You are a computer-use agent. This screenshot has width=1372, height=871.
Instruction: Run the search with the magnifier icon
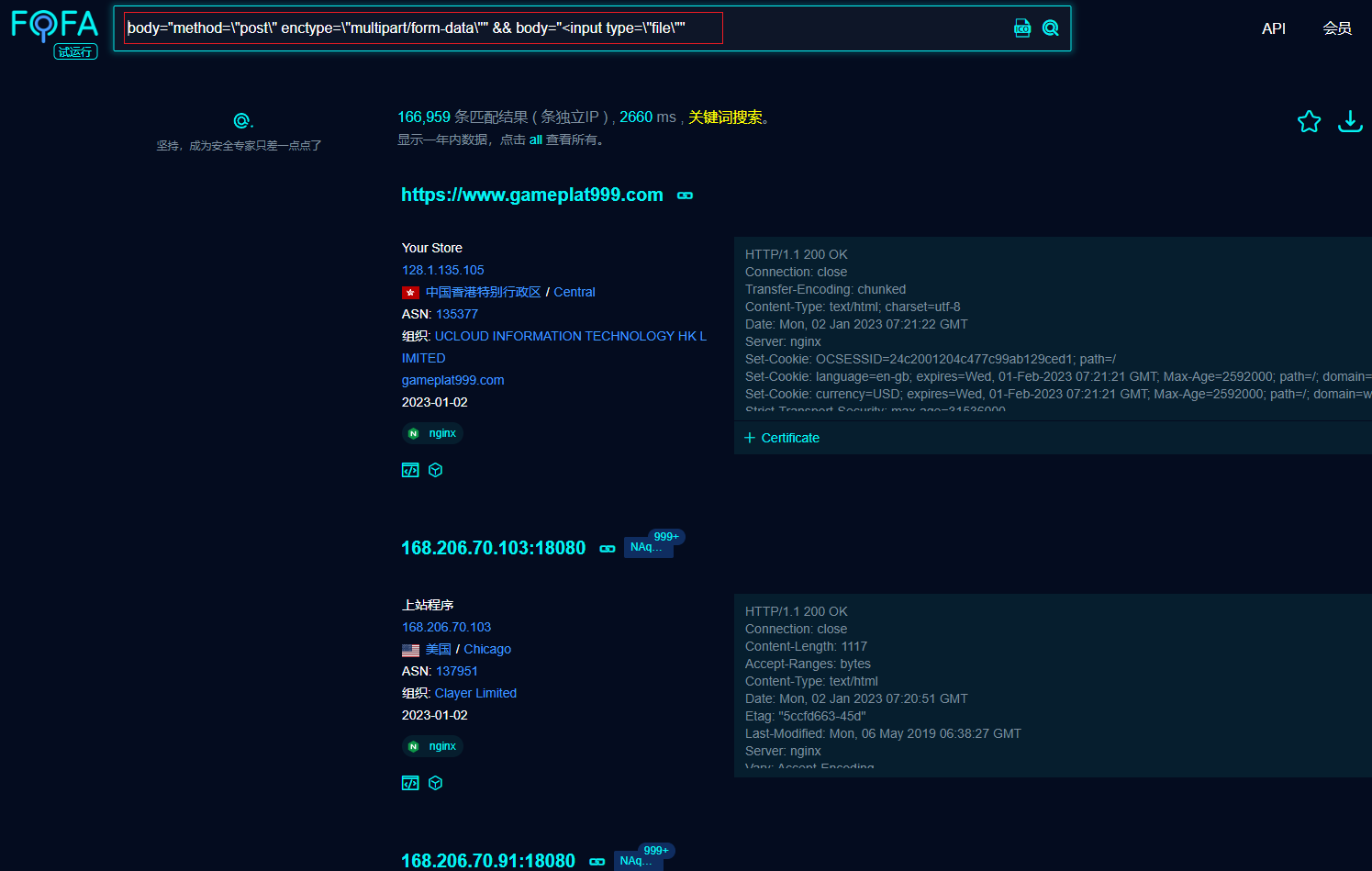[1051, 28]
